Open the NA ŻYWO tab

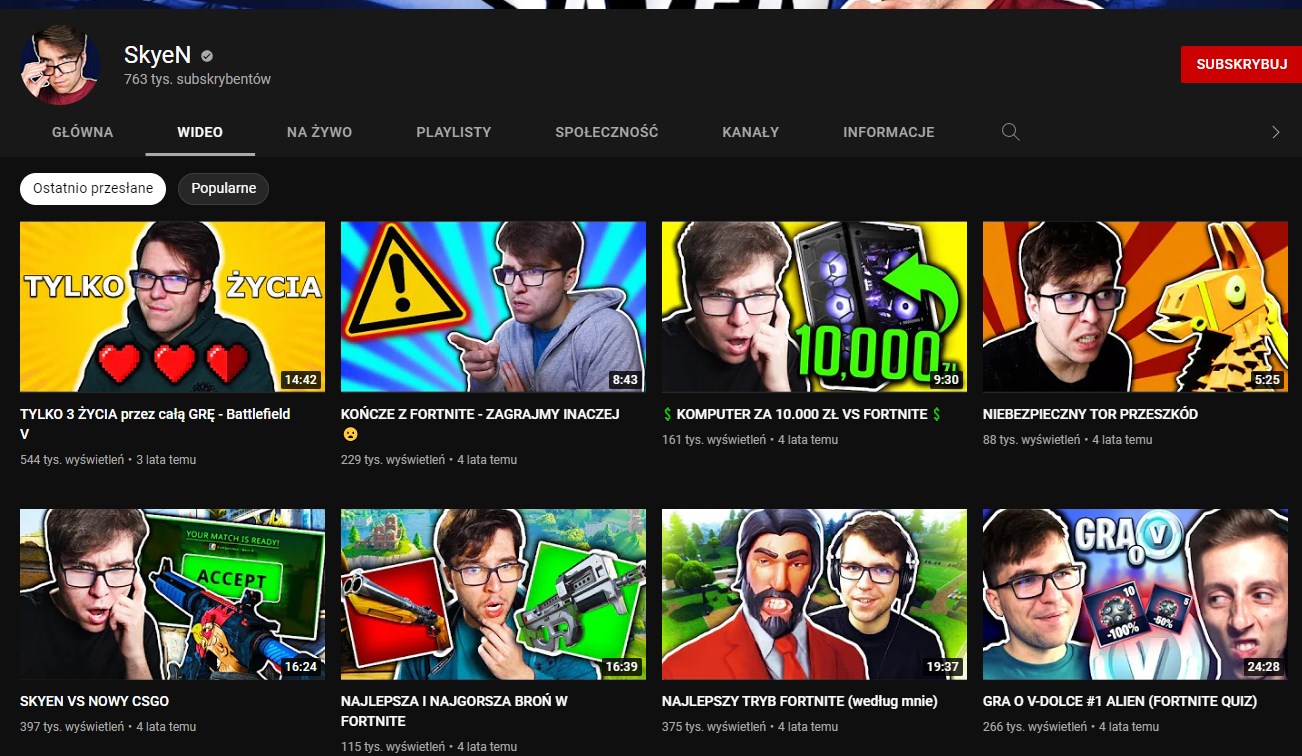point(319,132)
